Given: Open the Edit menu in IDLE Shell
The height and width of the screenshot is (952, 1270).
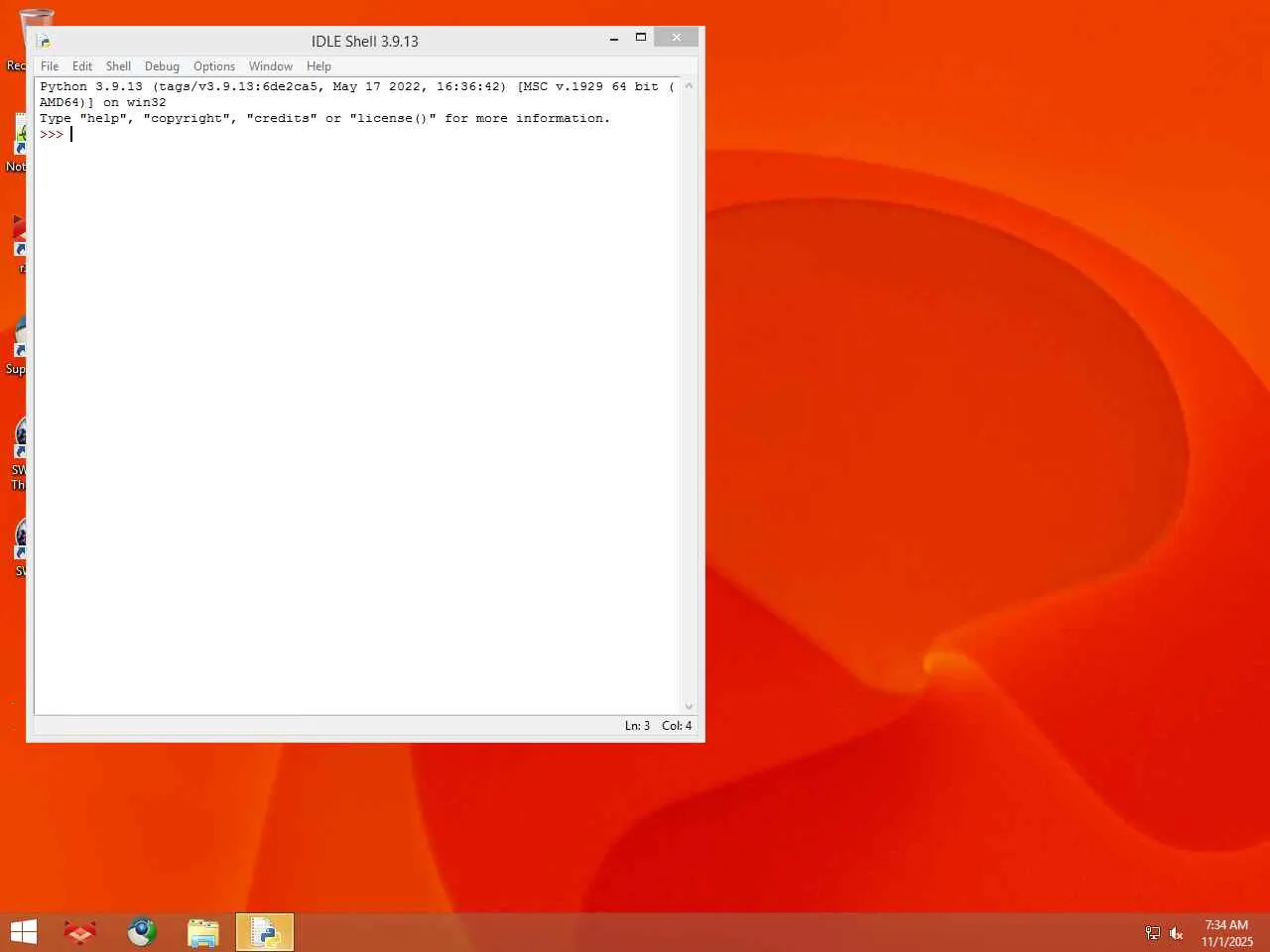Looking at the screenshot, I should [x=82, y=66].
